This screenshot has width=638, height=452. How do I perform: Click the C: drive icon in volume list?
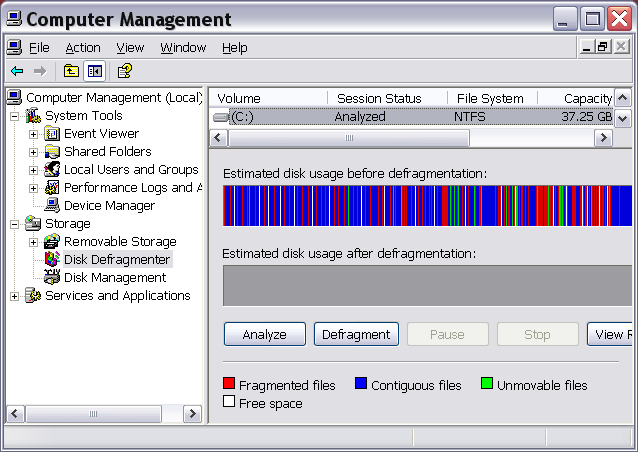221,117
